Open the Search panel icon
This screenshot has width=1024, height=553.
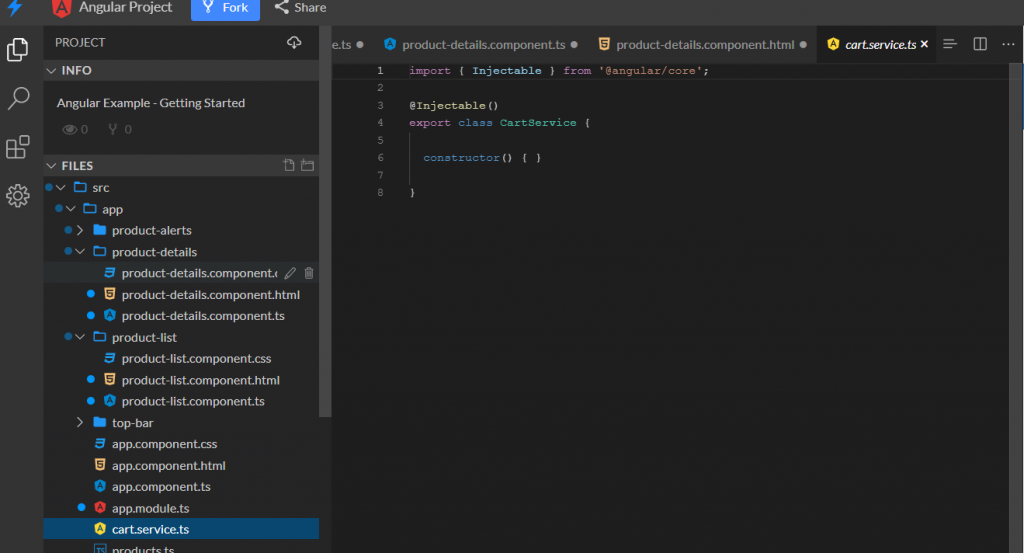pos(18,98)
